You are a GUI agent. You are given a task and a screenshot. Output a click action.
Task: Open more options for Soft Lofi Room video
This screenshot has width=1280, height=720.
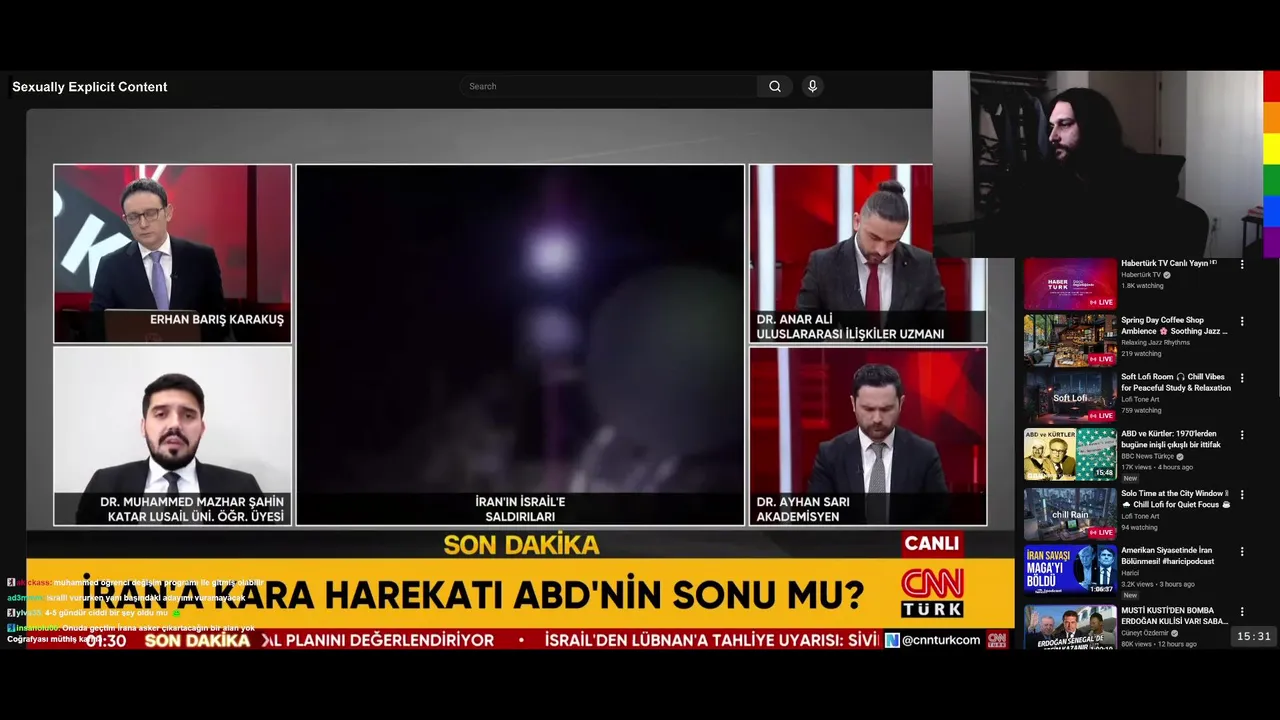pyautogui.click(x=1242, y=379)
